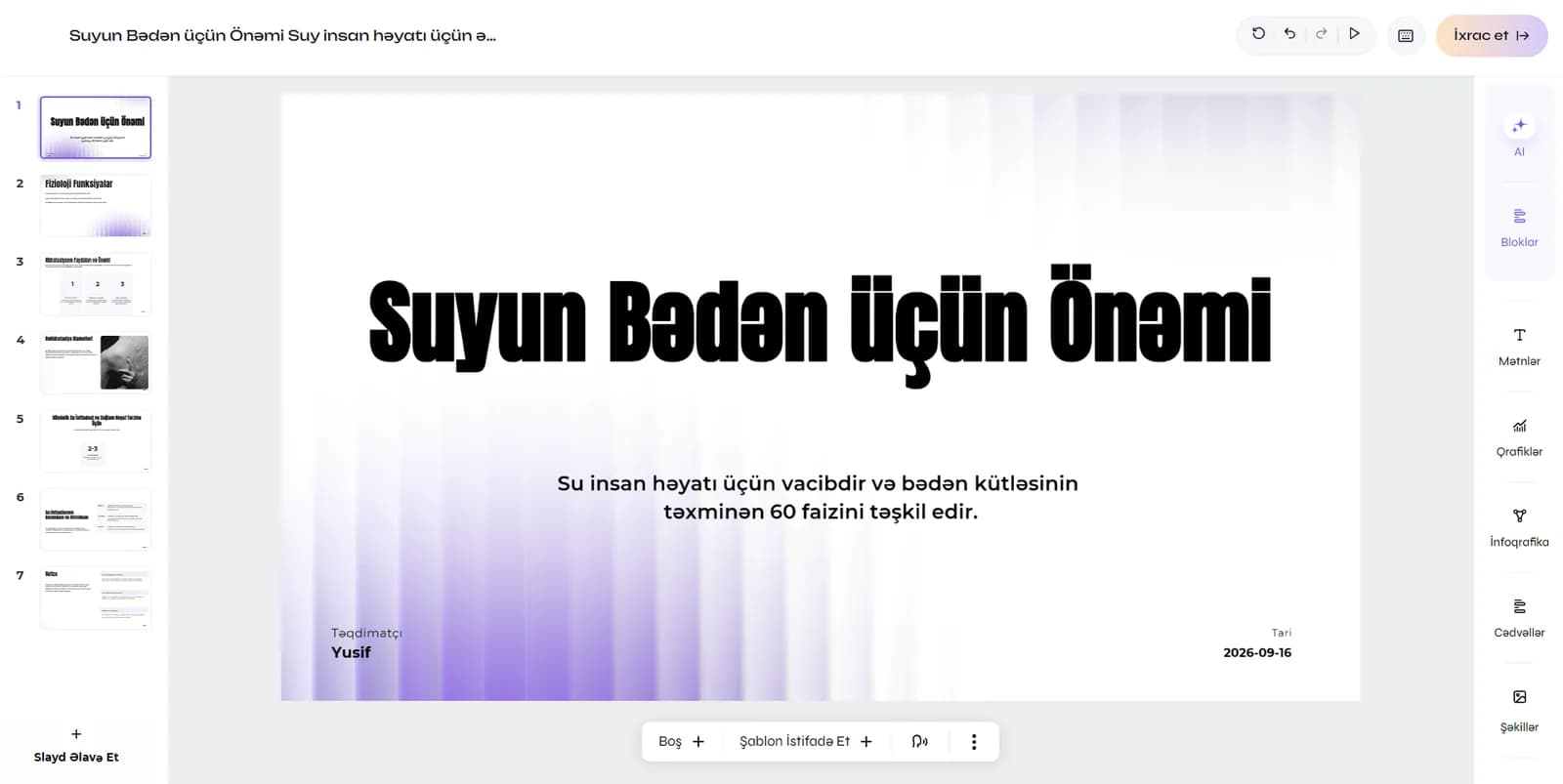Open the keyboard shortcuts icon
The height and width of the screenshot is (784, 1563).
(x=1406, y=36)
